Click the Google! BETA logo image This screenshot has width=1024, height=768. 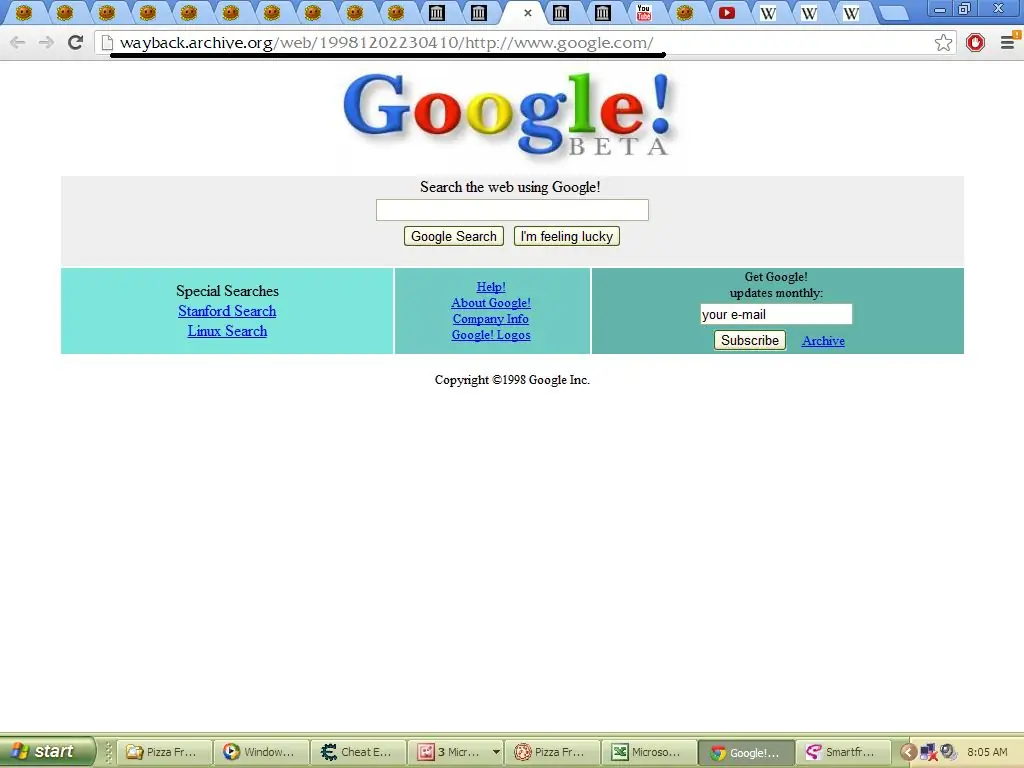[509, 116]
